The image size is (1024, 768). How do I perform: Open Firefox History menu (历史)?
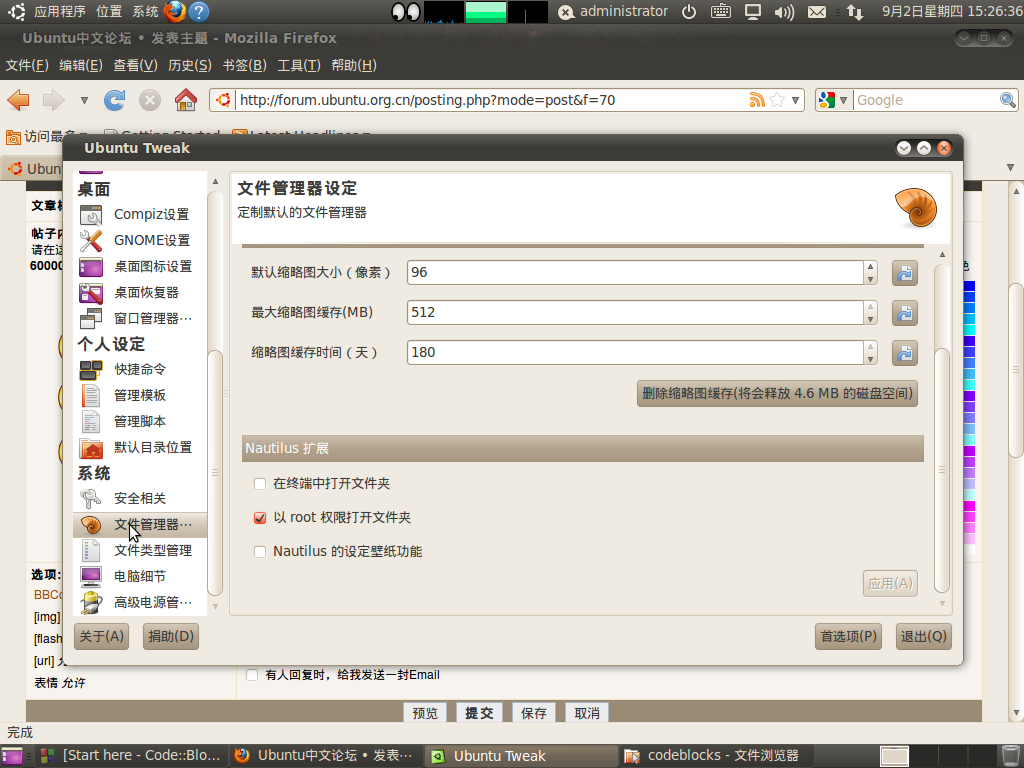[x=190, y=65]
